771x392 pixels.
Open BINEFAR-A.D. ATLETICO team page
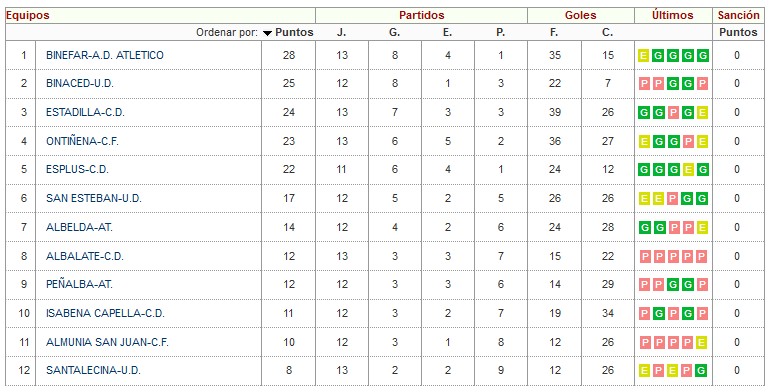(x=105, y=55)
